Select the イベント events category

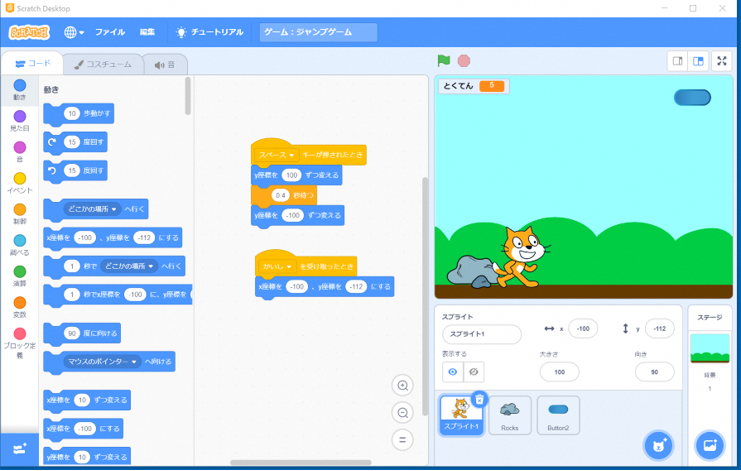coord(19,183)
